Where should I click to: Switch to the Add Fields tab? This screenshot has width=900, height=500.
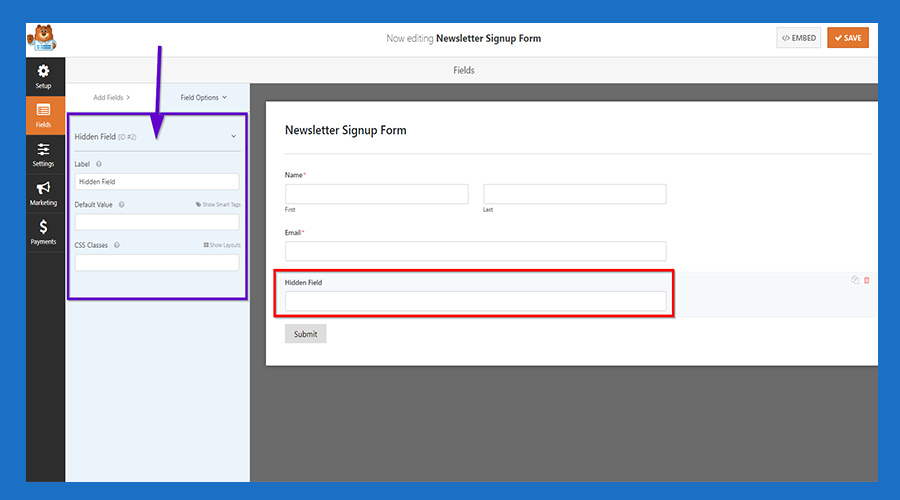(x=111, y=97)
